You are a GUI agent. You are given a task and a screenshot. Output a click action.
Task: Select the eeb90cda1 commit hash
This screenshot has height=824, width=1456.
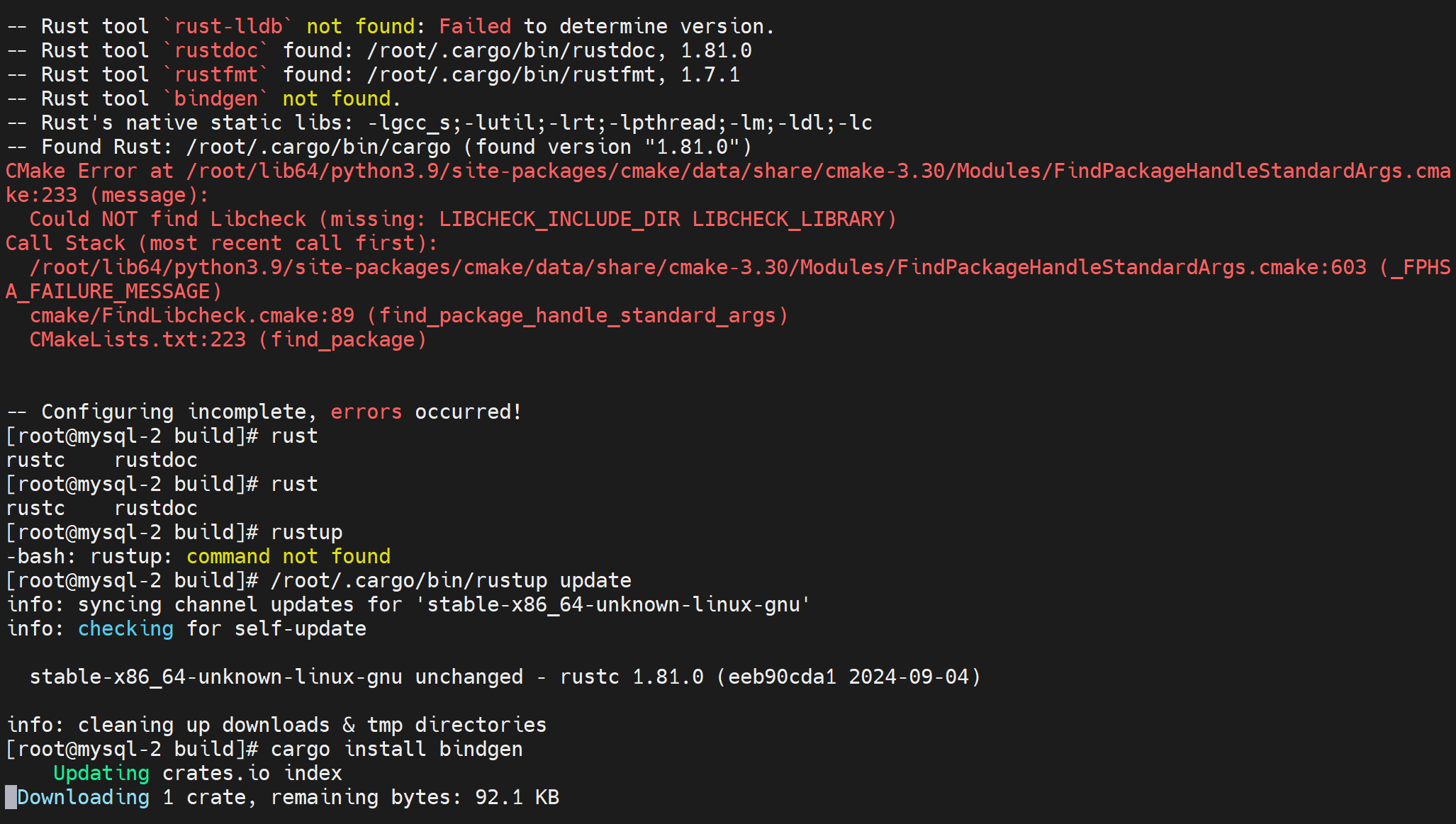pos(782,677)
